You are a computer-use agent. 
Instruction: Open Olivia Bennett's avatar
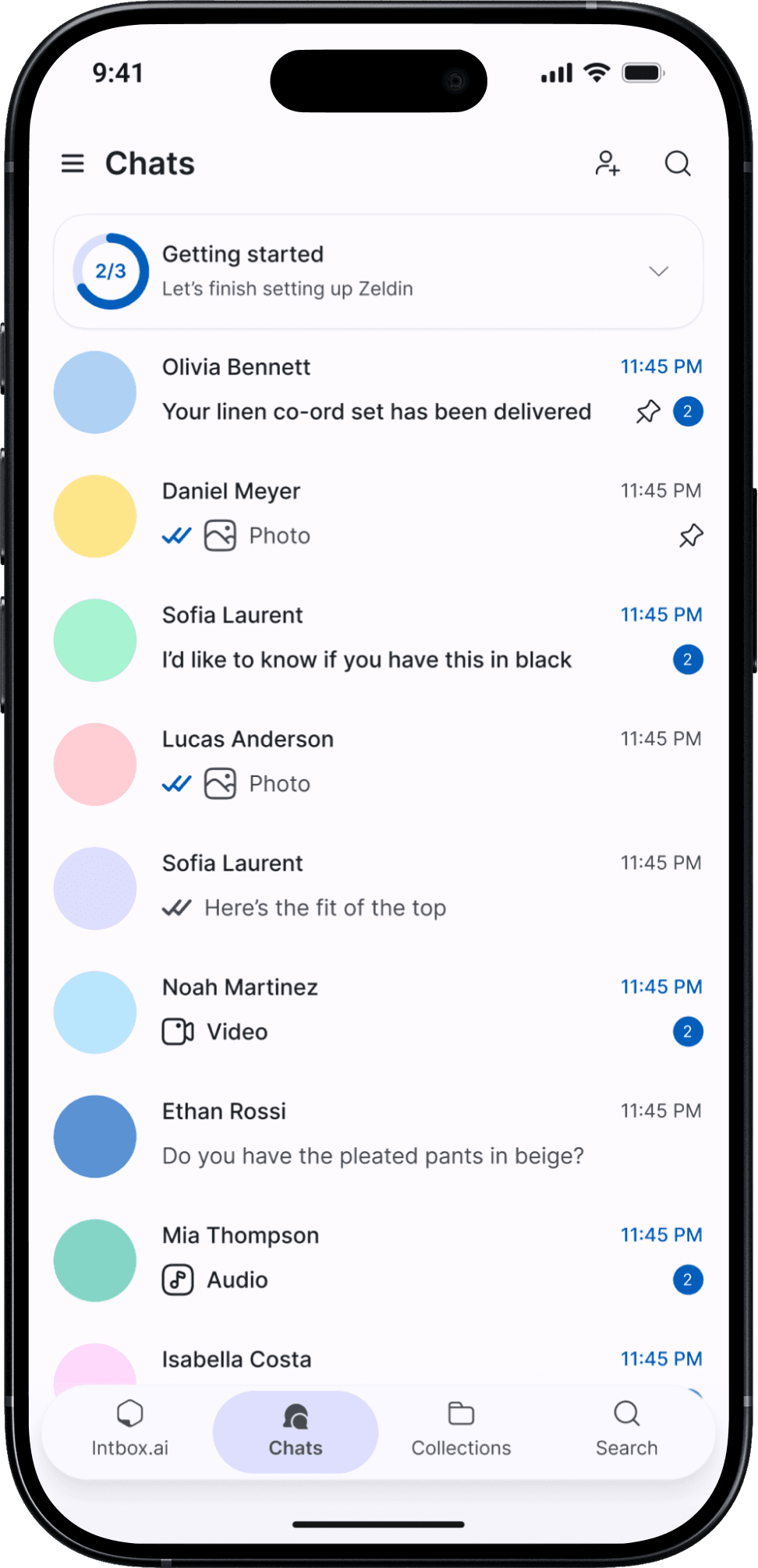pyautogui.click(x=95, y=392)
